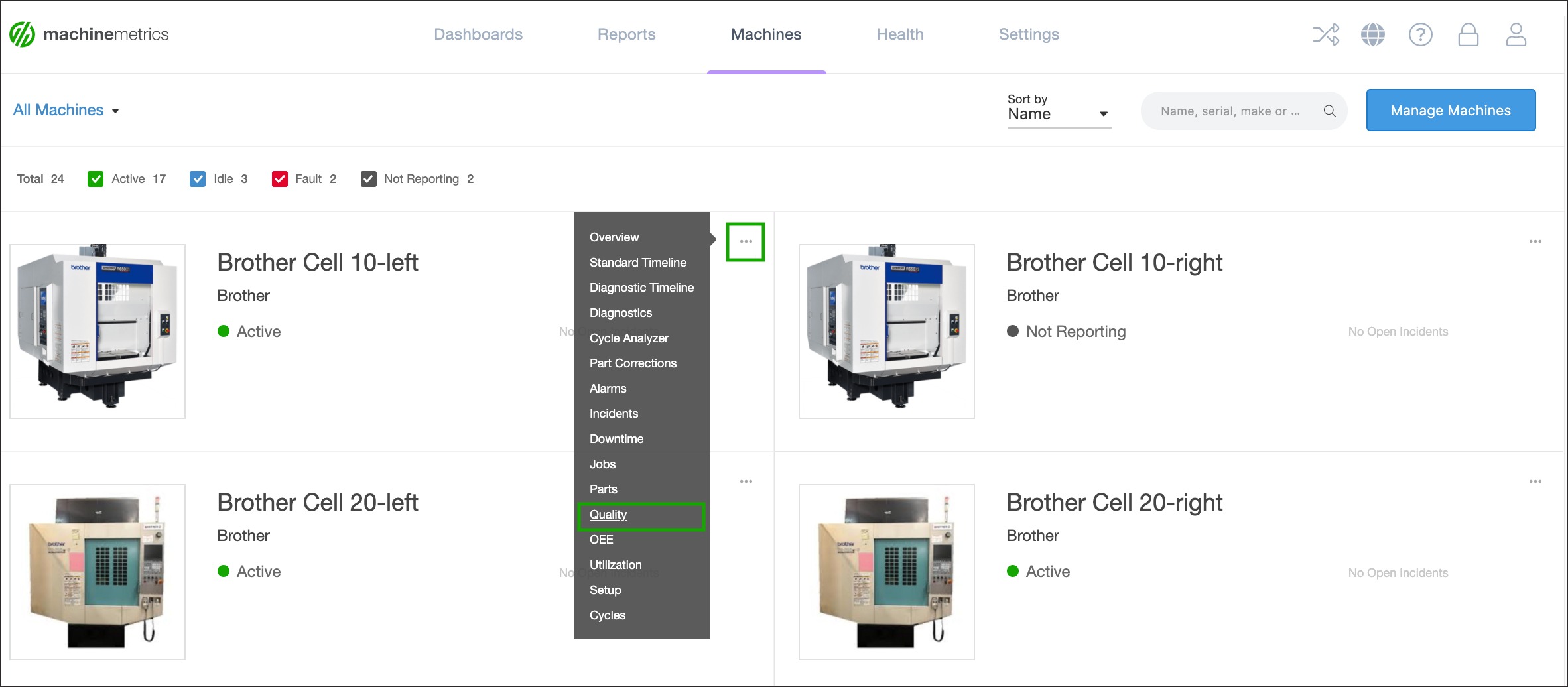Click the MachineMetrics logo
The height and width of the screenshot is (687, 1568).
tap(89, 34)
